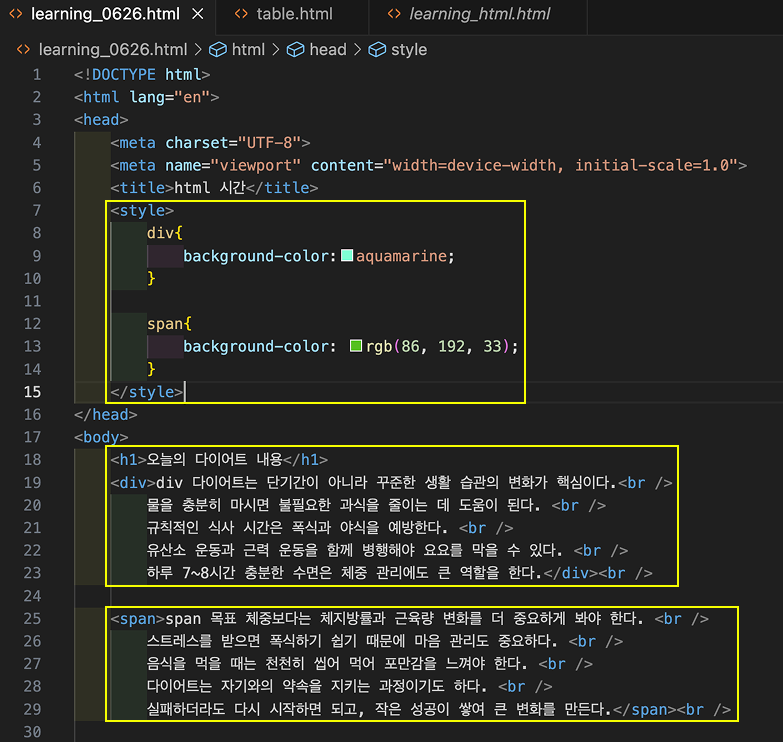The width and height of the screenshot is (783, 742).
Task: Expand chevron after head breadcrumb
Action: [x=358, y=49]
